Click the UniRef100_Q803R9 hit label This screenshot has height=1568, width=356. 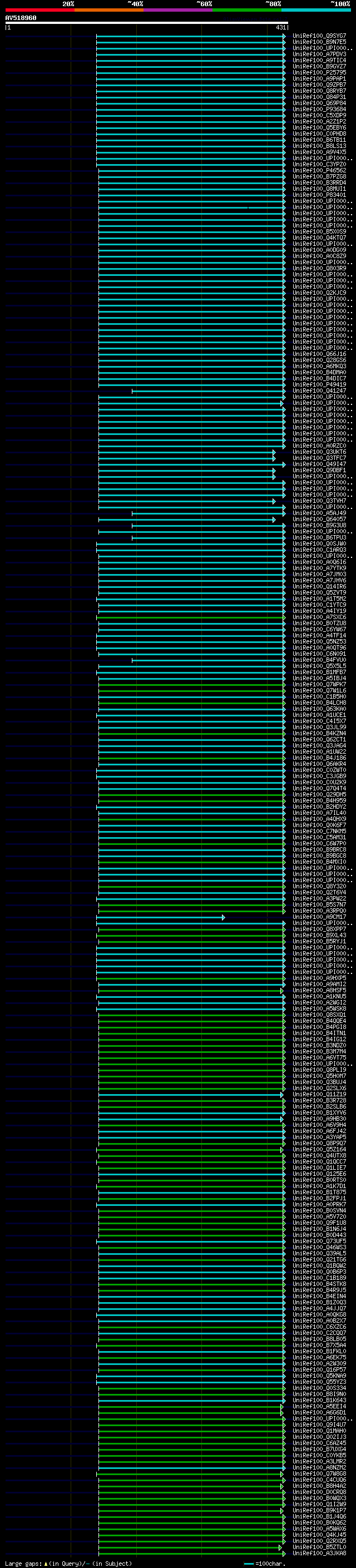pos(319,269)
